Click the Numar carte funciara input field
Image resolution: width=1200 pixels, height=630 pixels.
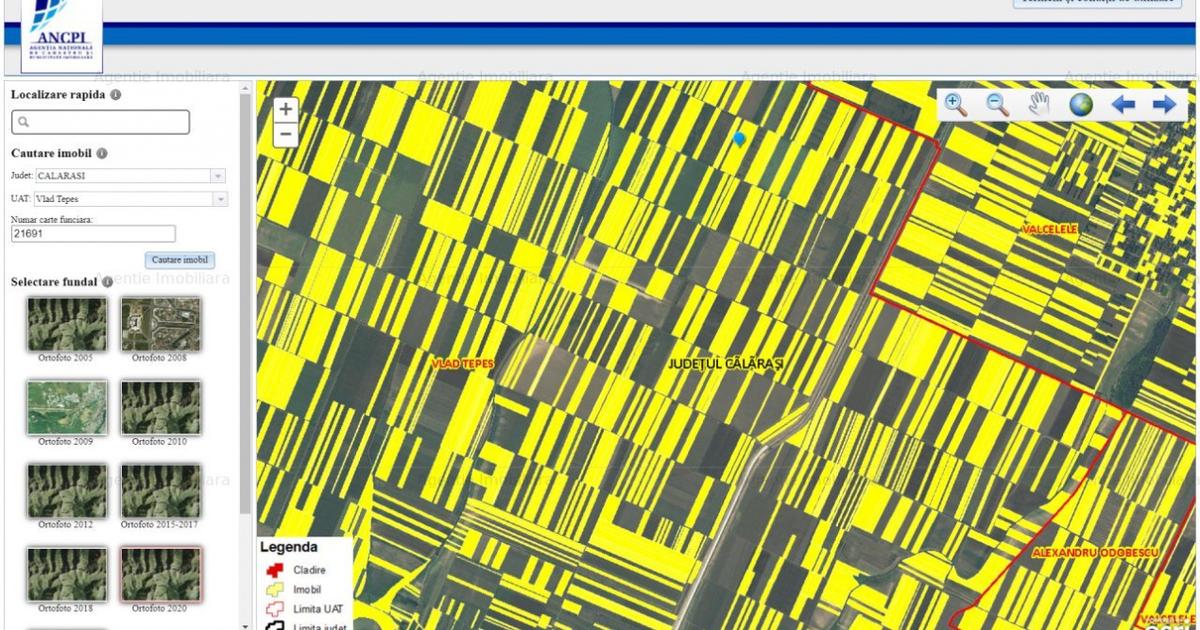pos(93,234)
